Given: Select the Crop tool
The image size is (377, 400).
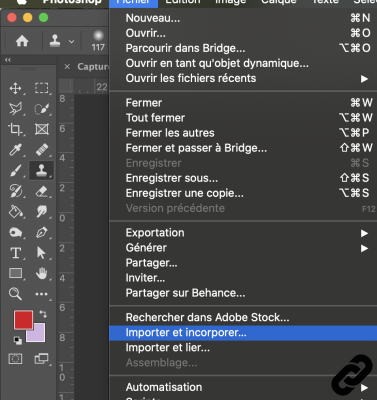Looking at the screenshot, I should point(15,129).
